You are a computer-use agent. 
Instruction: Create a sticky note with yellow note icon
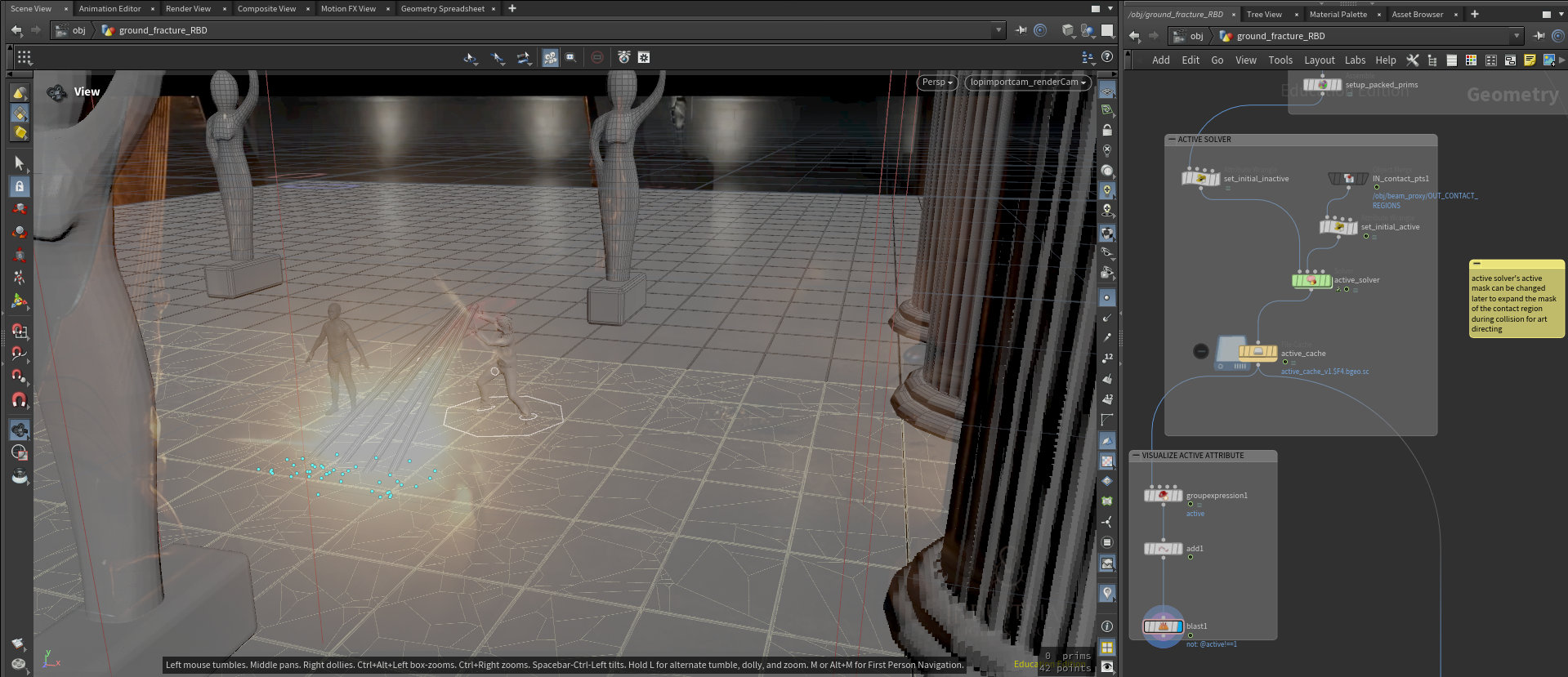(1530, 60)
